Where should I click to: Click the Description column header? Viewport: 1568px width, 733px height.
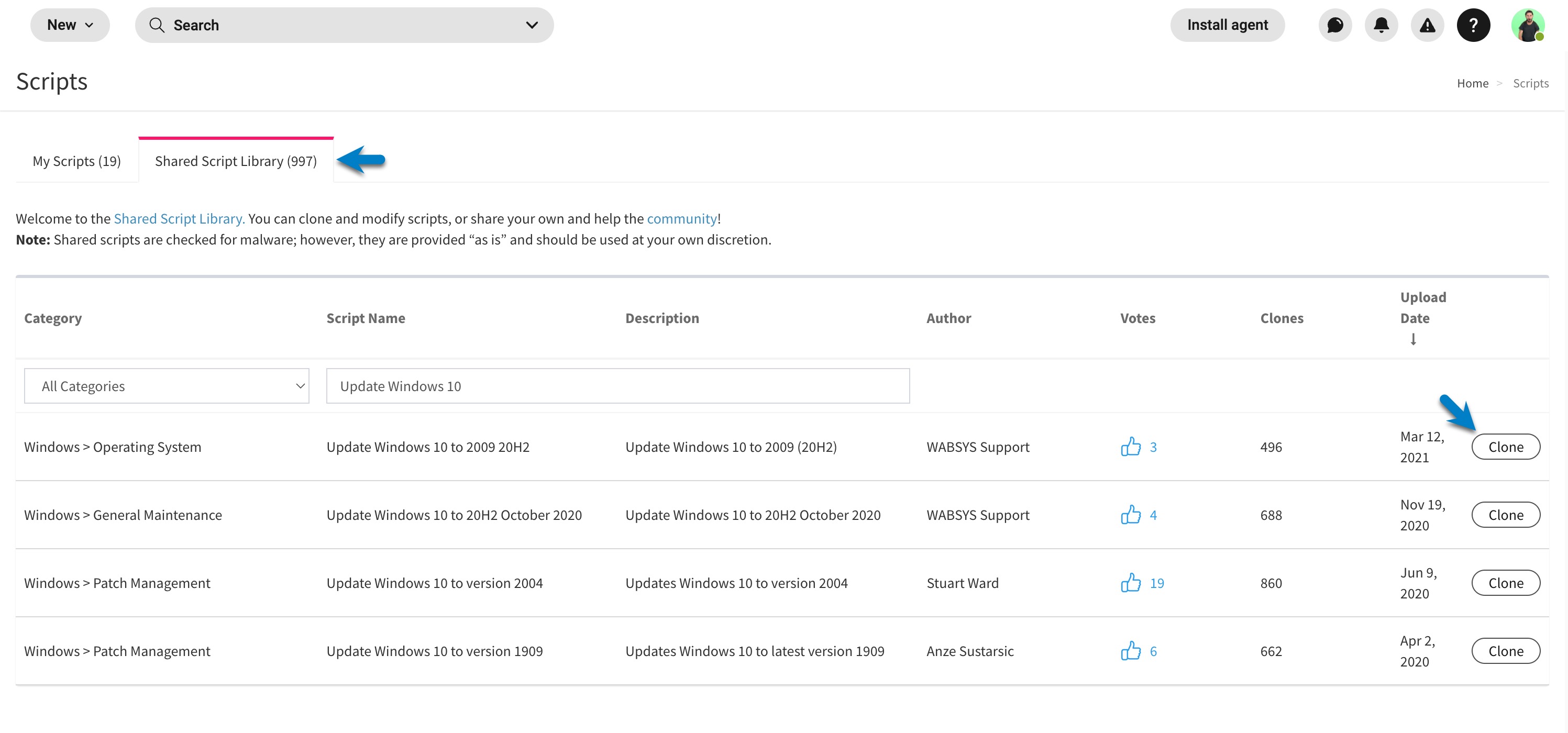point(661,318)
